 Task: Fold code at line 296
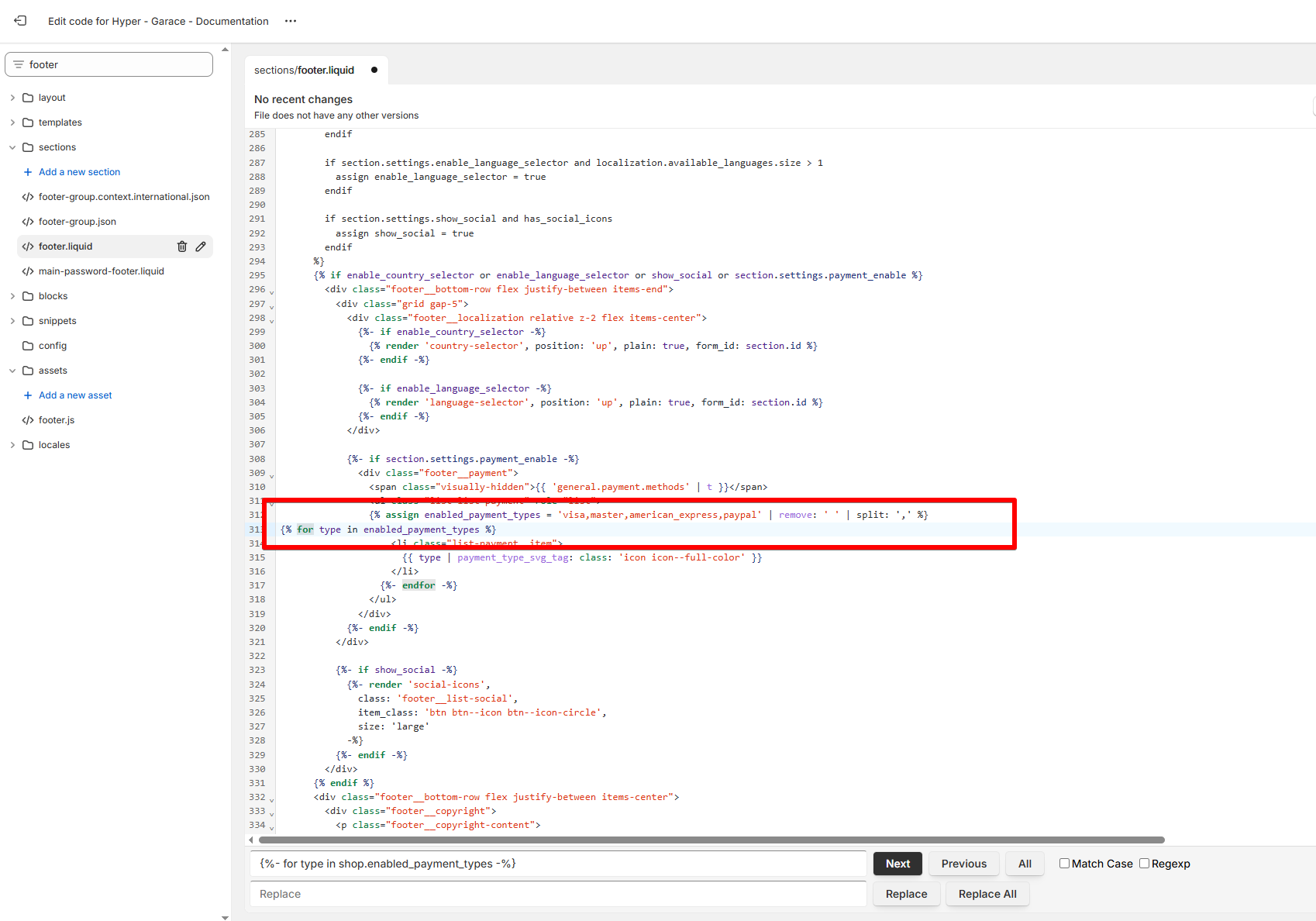coord(271,291)
